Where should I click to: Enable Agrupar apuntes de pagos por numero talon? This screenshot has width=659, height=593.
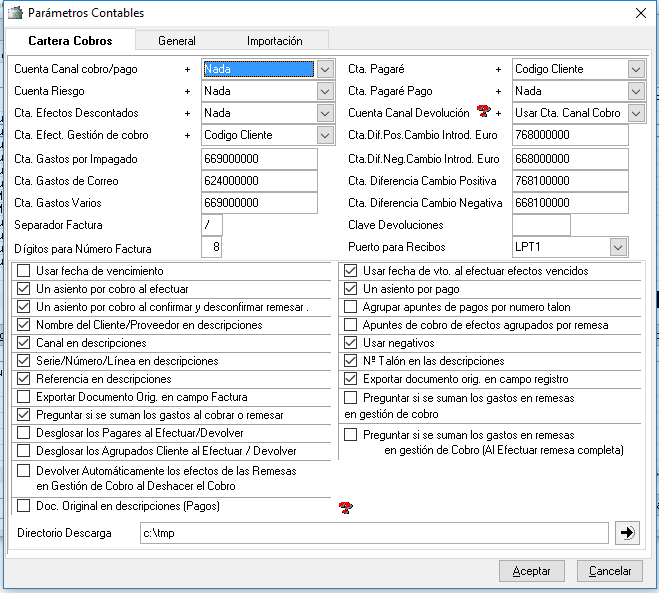(351, 307)
